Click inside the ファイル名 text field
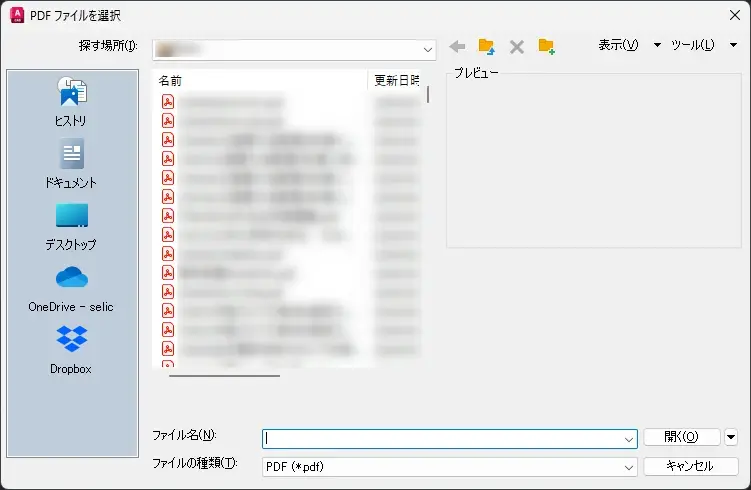This screenshot has width=751, height=490. (x=440, y=439)
